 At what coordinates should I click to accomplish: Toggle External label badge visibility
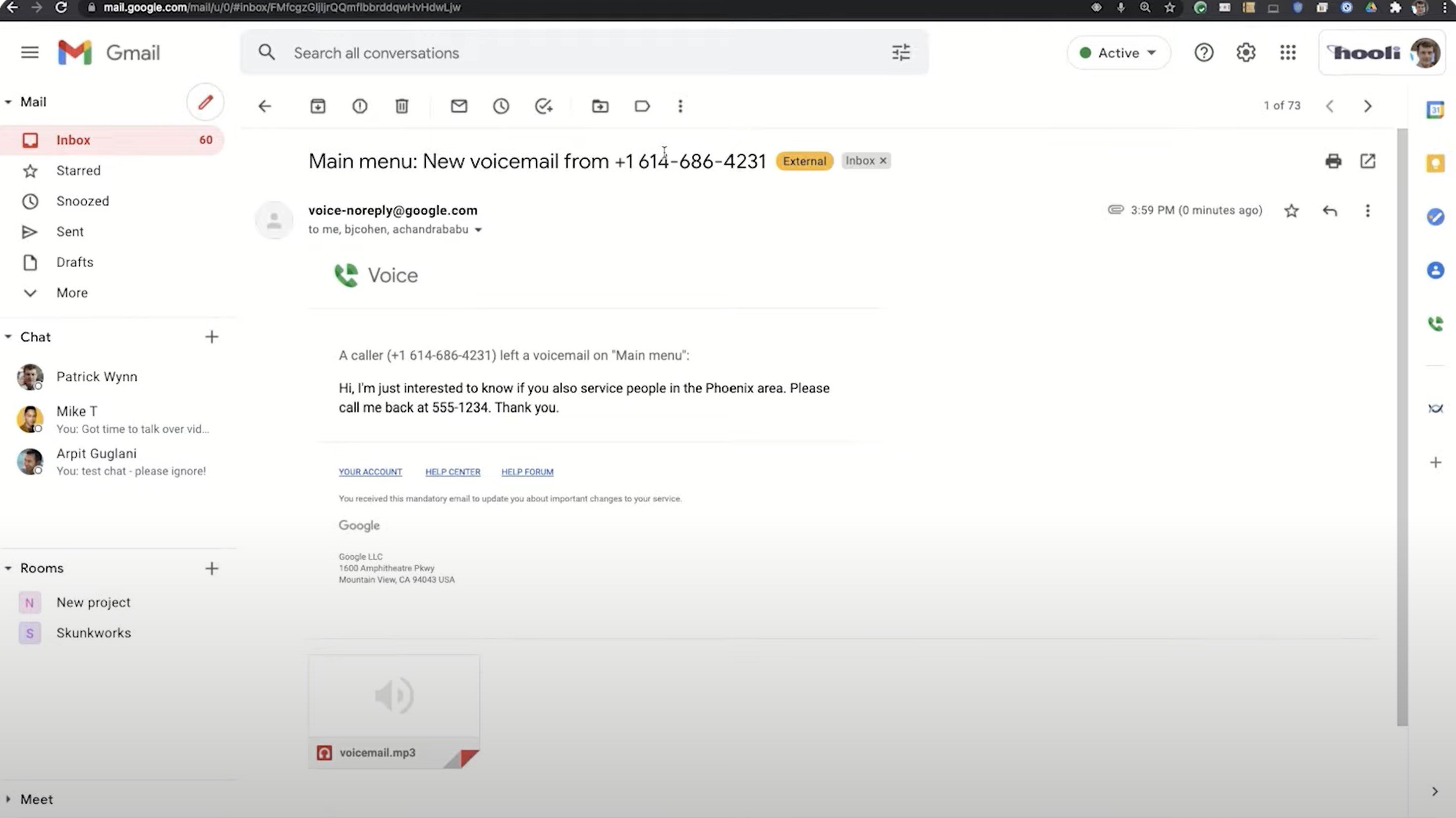[x=804, y=160]
